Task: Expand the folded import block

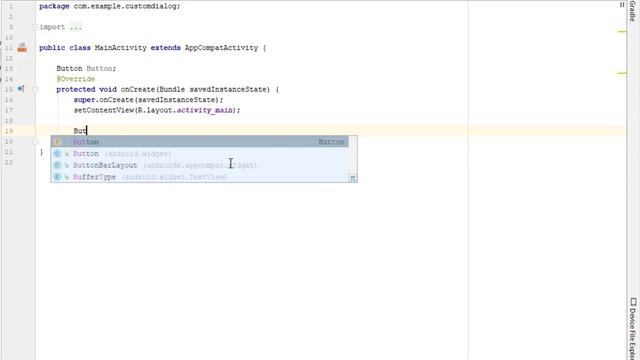Action: pos(35,27)
